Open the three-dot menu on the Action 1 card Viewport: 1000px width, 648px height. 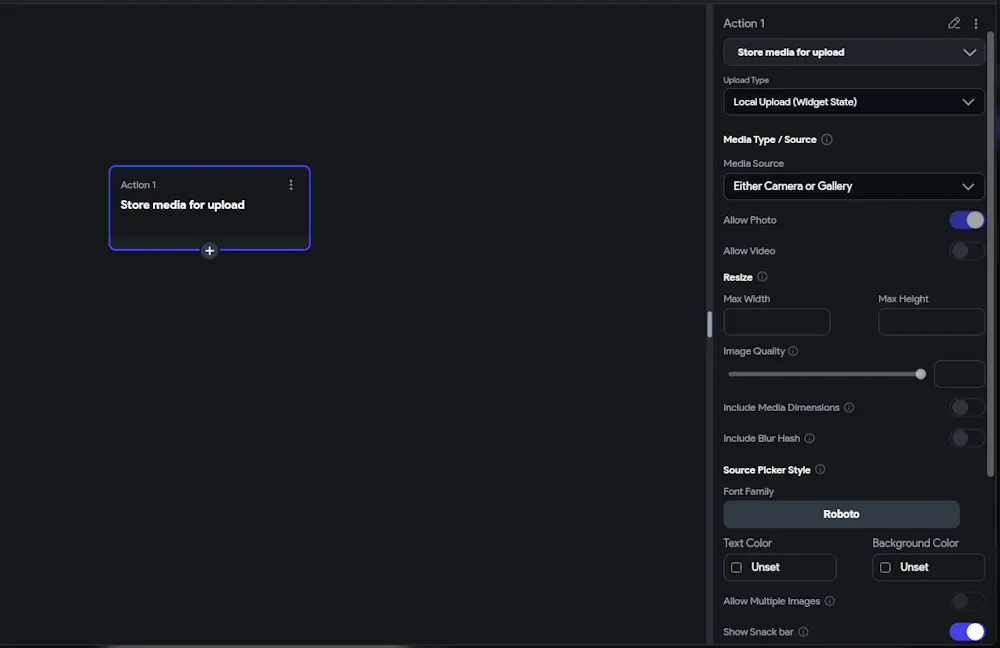(291, 184)
